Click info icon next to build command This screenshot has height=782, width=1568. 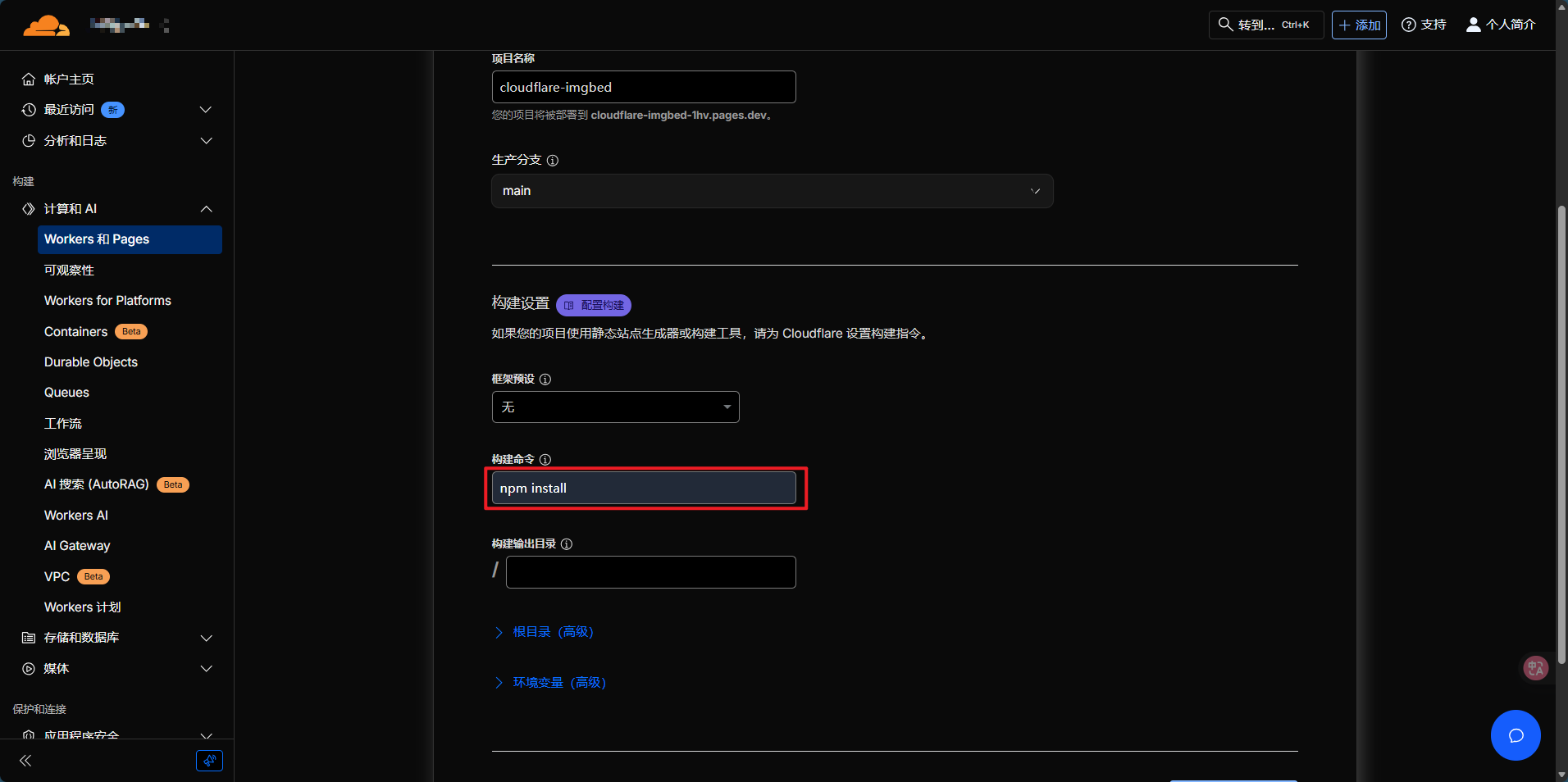(545, 460)
